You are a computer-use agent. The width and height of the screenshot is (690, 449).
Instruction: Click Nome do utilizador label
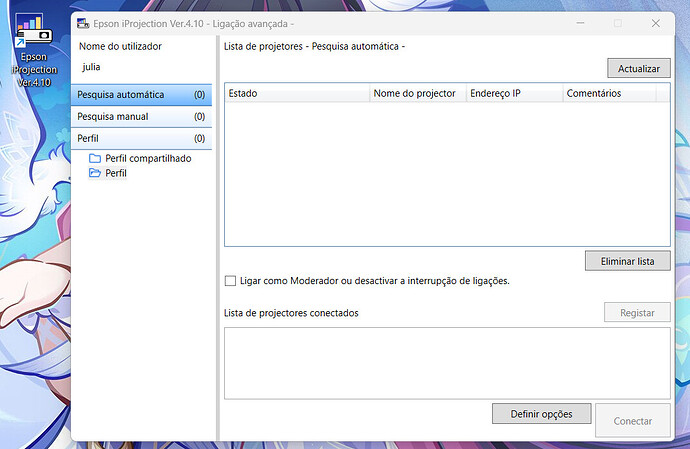pyautogui.click(x=120, y=46)
